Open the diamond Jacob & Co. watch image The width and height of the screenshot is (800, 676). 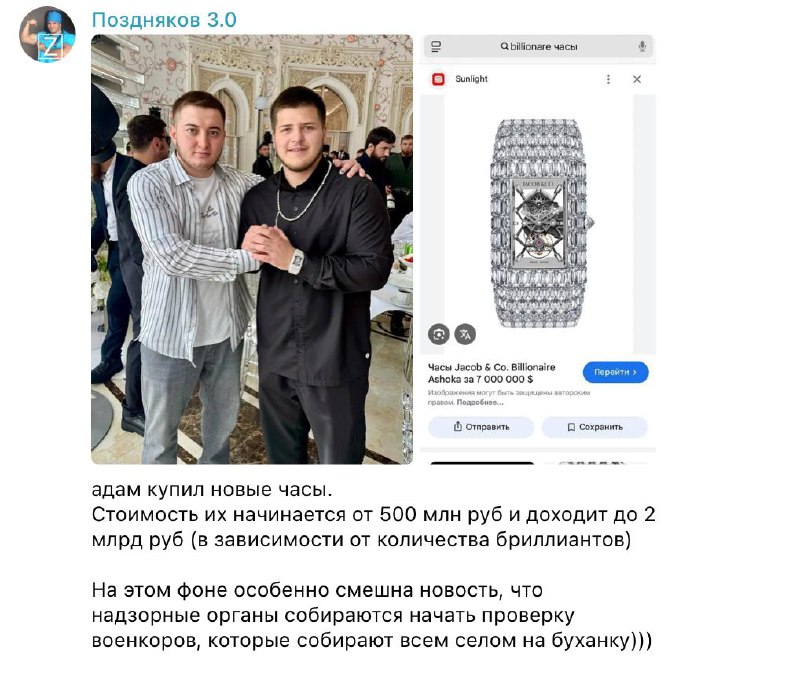pos(539,223)
